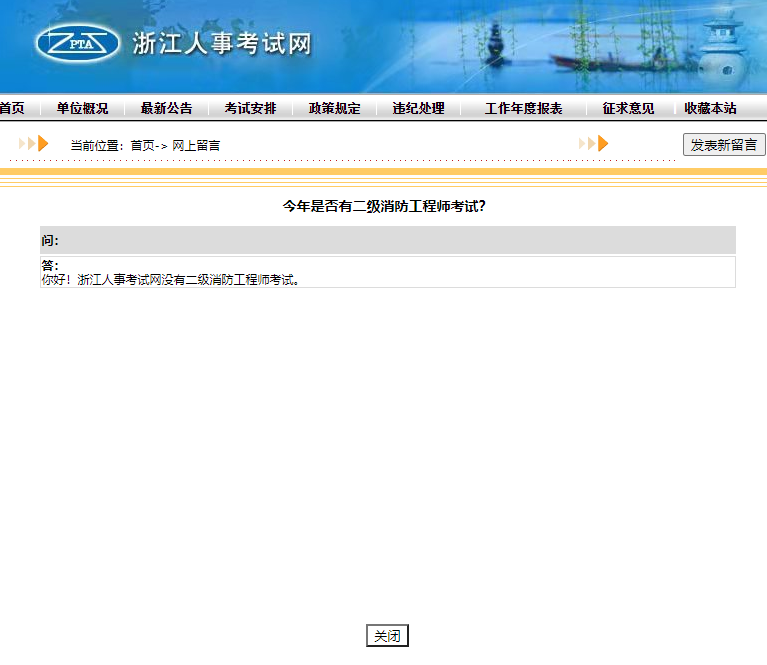Click the 浙江人事考试网 site title
The height and width of the screenshot is (665, 767).
222,44
